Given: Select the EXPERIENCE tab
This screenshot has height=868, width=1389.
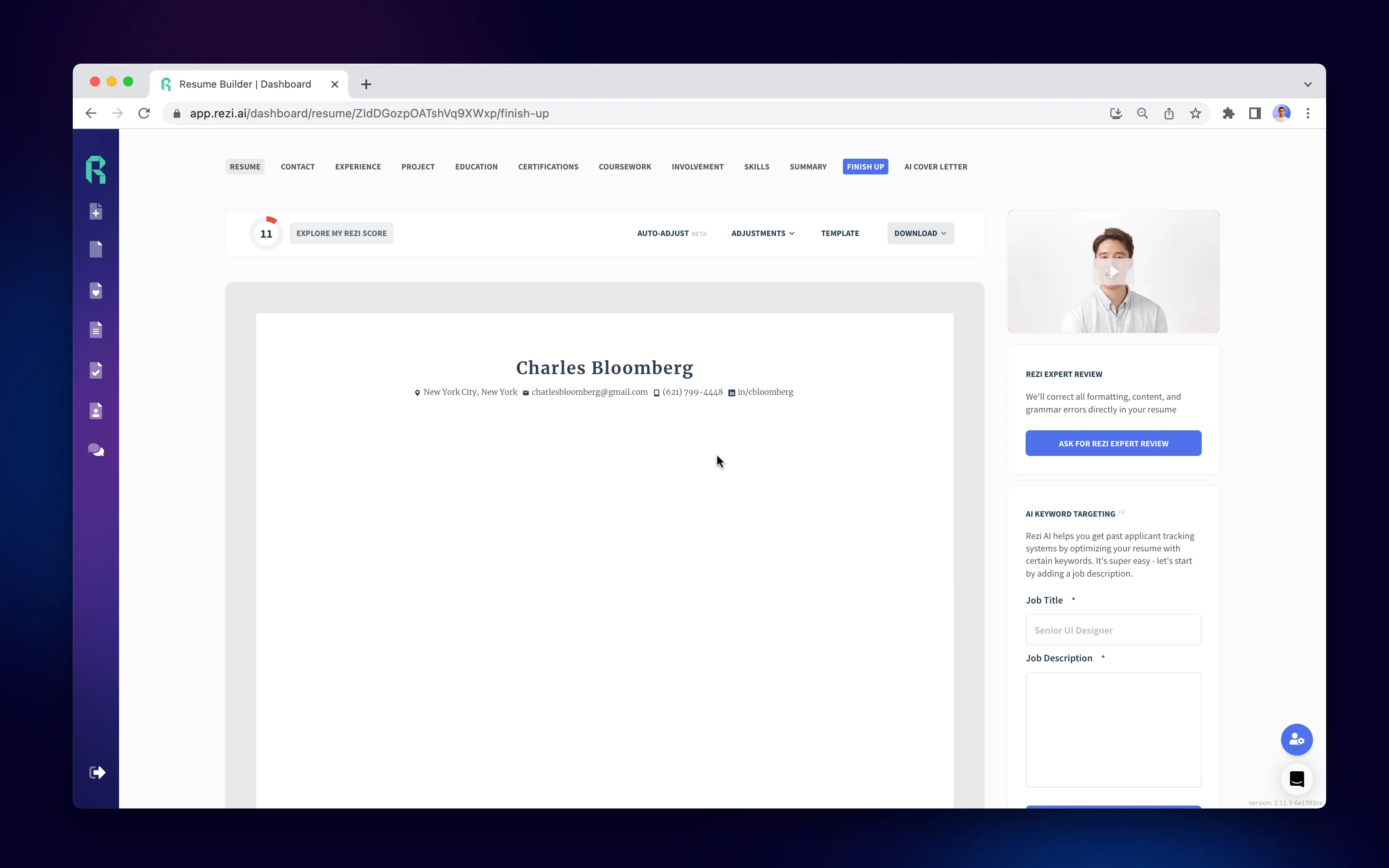Looking at the screenshot, I should point(357,166).
